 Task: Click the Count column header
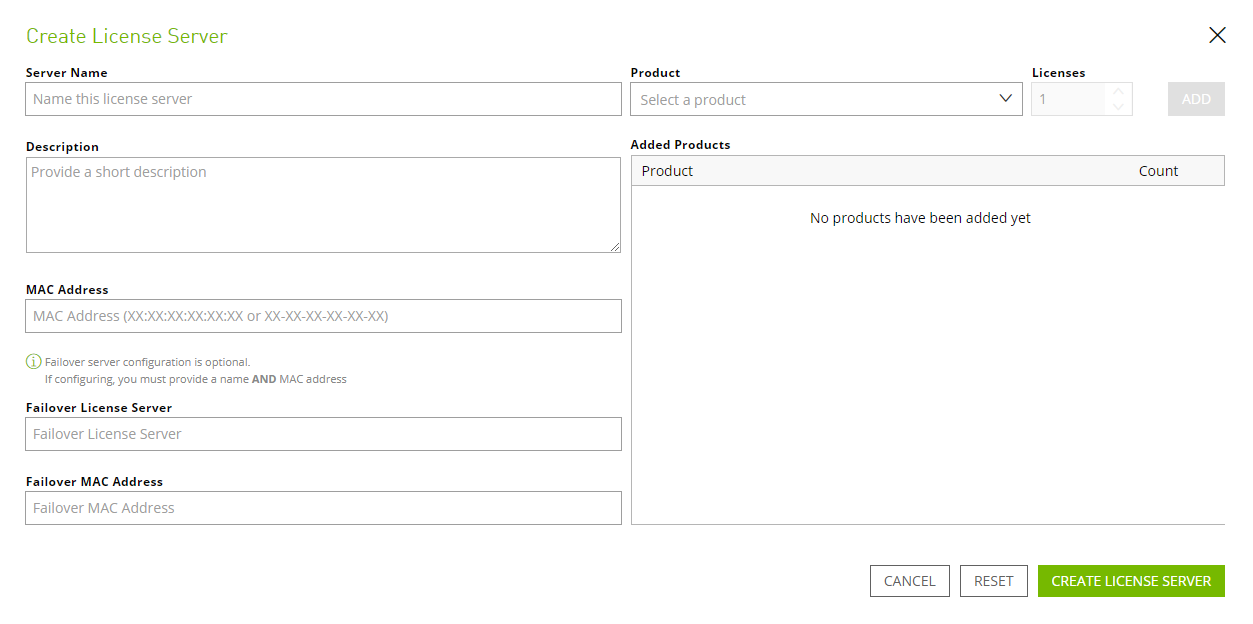[1157, 170]
